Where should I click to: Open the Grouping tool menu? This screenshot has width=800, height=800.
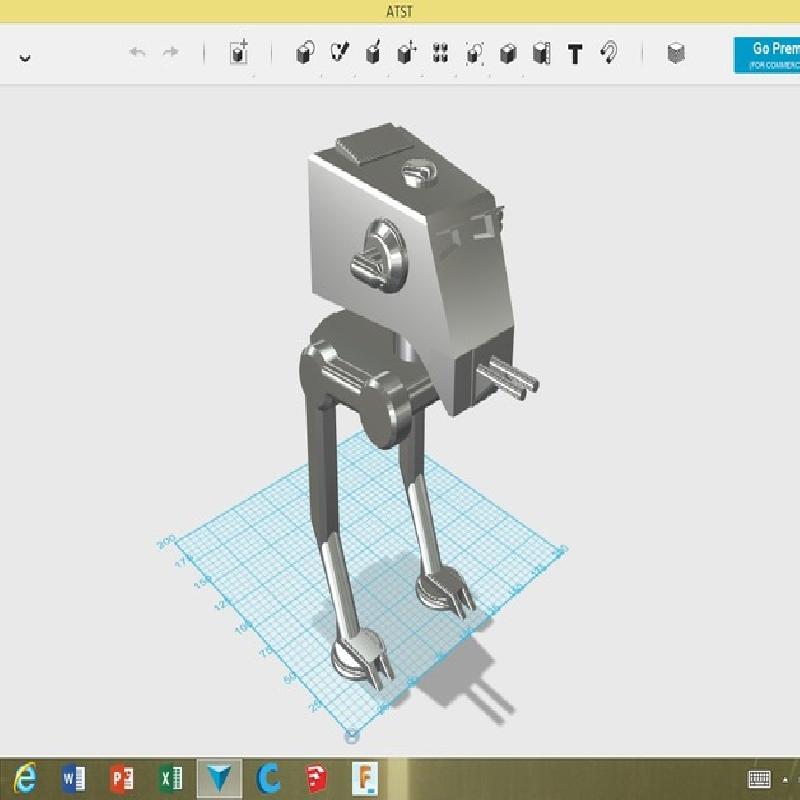point(474,53)
